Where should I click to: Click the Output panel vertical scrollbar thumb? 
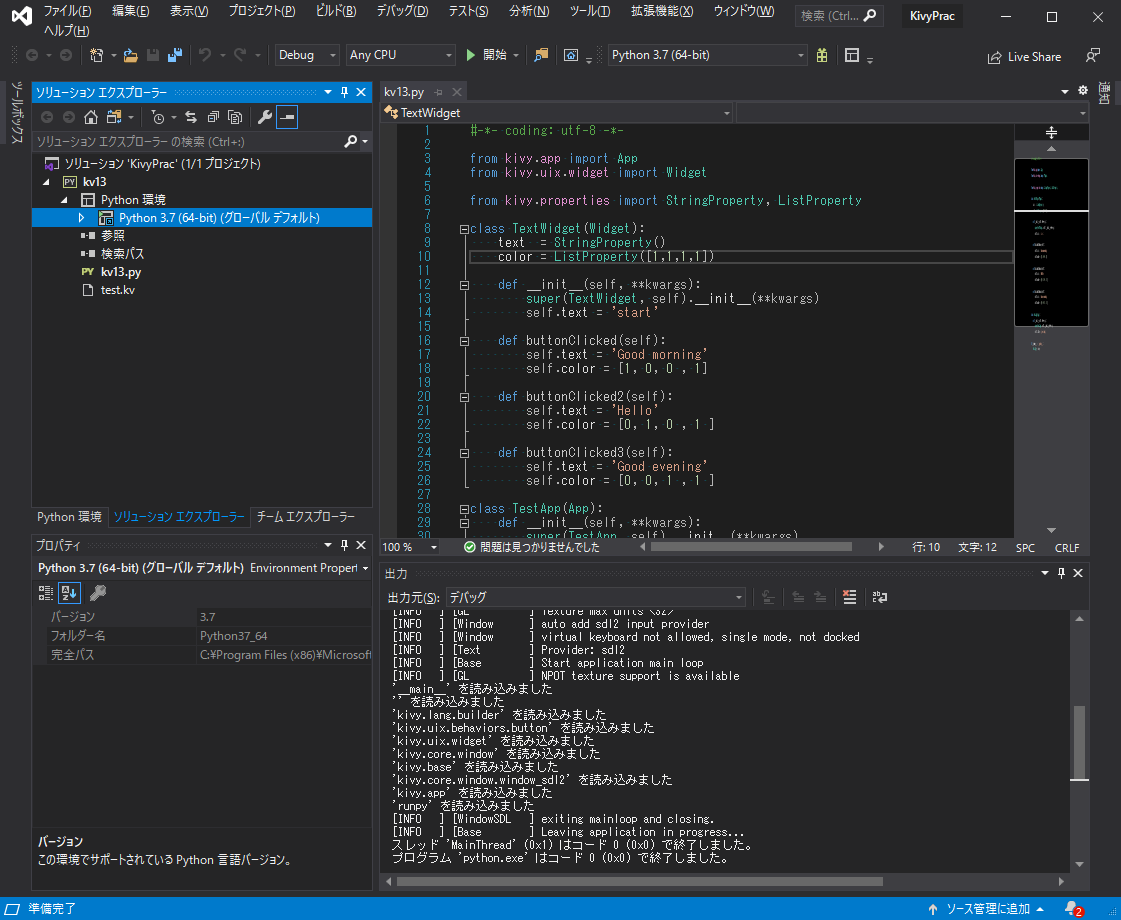1079,742
